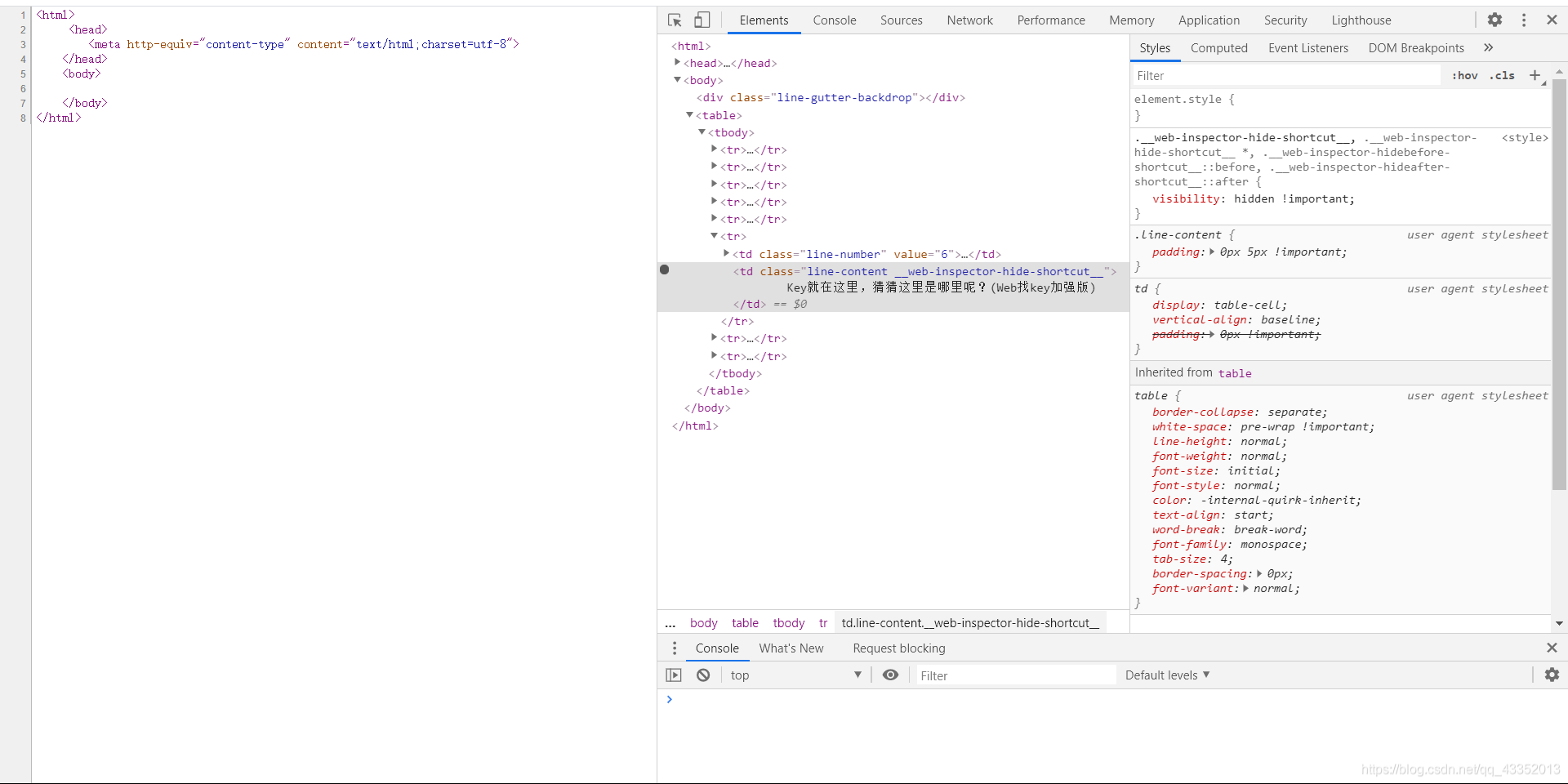Open What's New drawer tab
The height and width of the screenshot is (784, 1568).
791,648
